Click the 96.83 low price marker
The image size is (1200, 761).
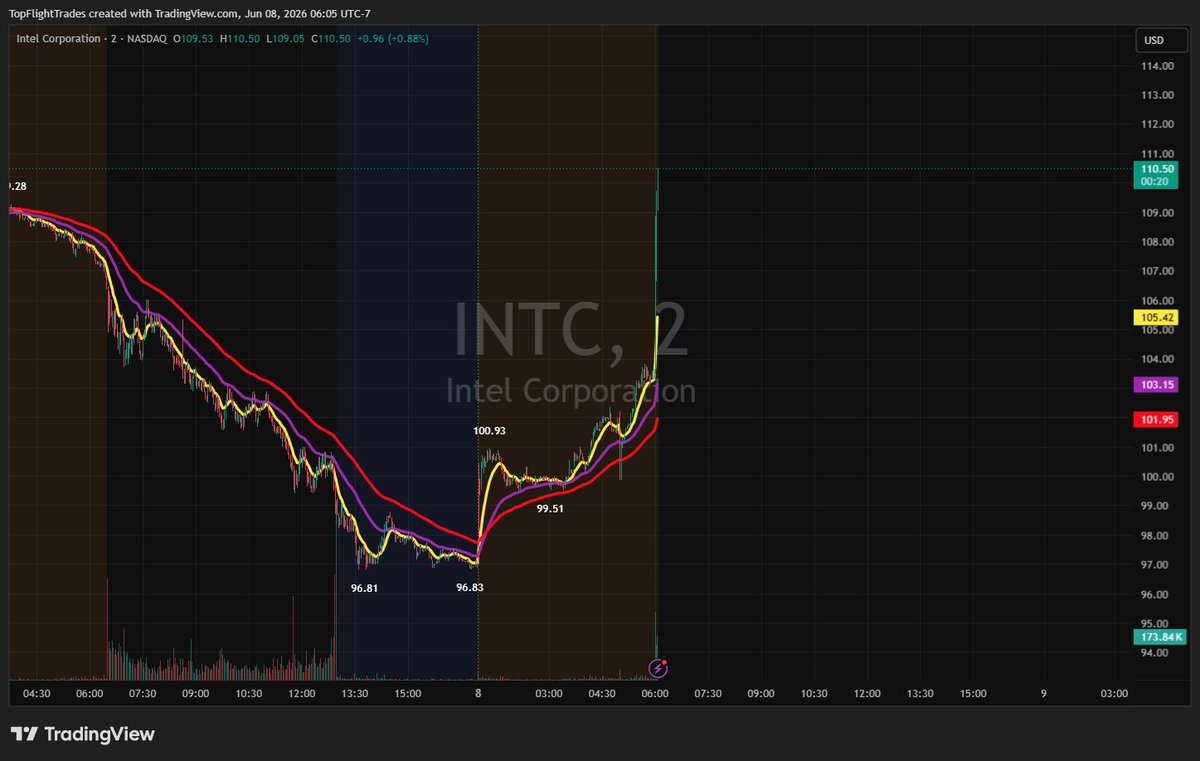coord(470,588)
